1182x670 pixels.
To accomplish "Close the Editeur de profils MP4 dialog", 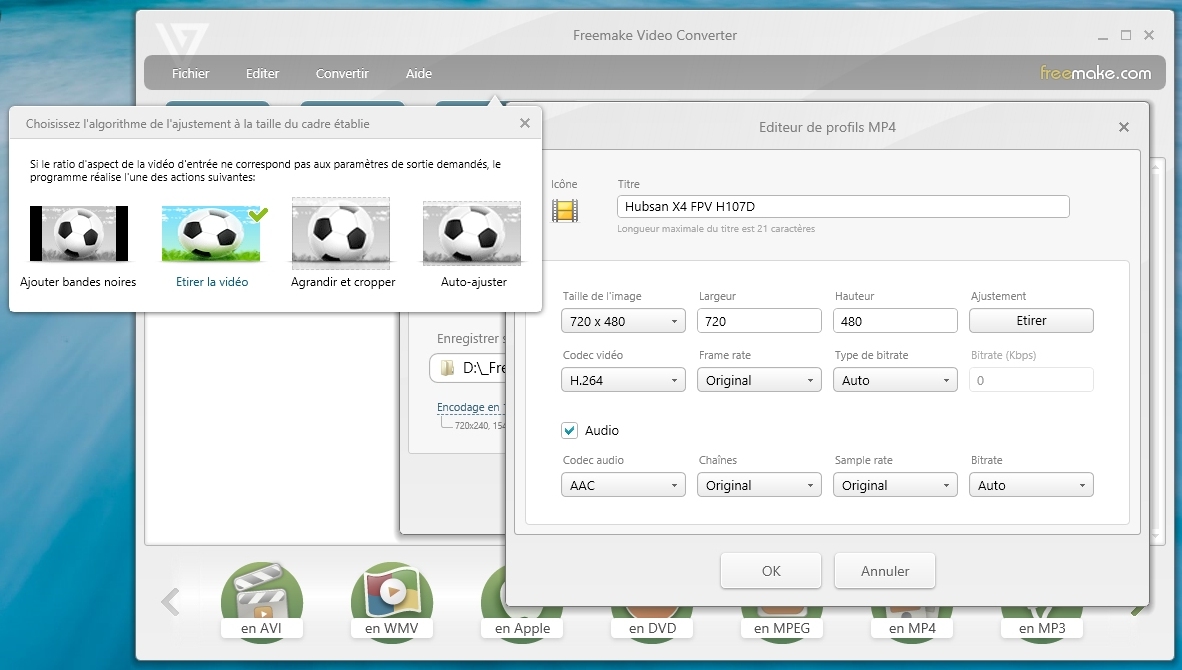I will pos(1123,127).
